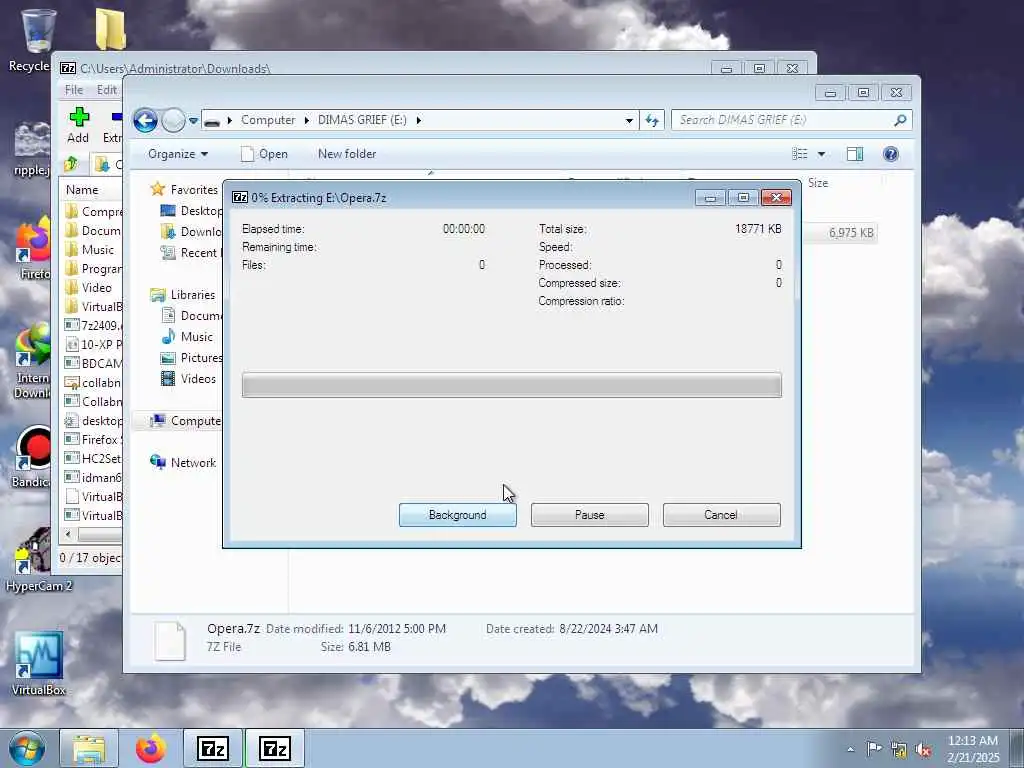Open Bandicam desktop shortcut
1024x768 pixels.
click(33, 456)
